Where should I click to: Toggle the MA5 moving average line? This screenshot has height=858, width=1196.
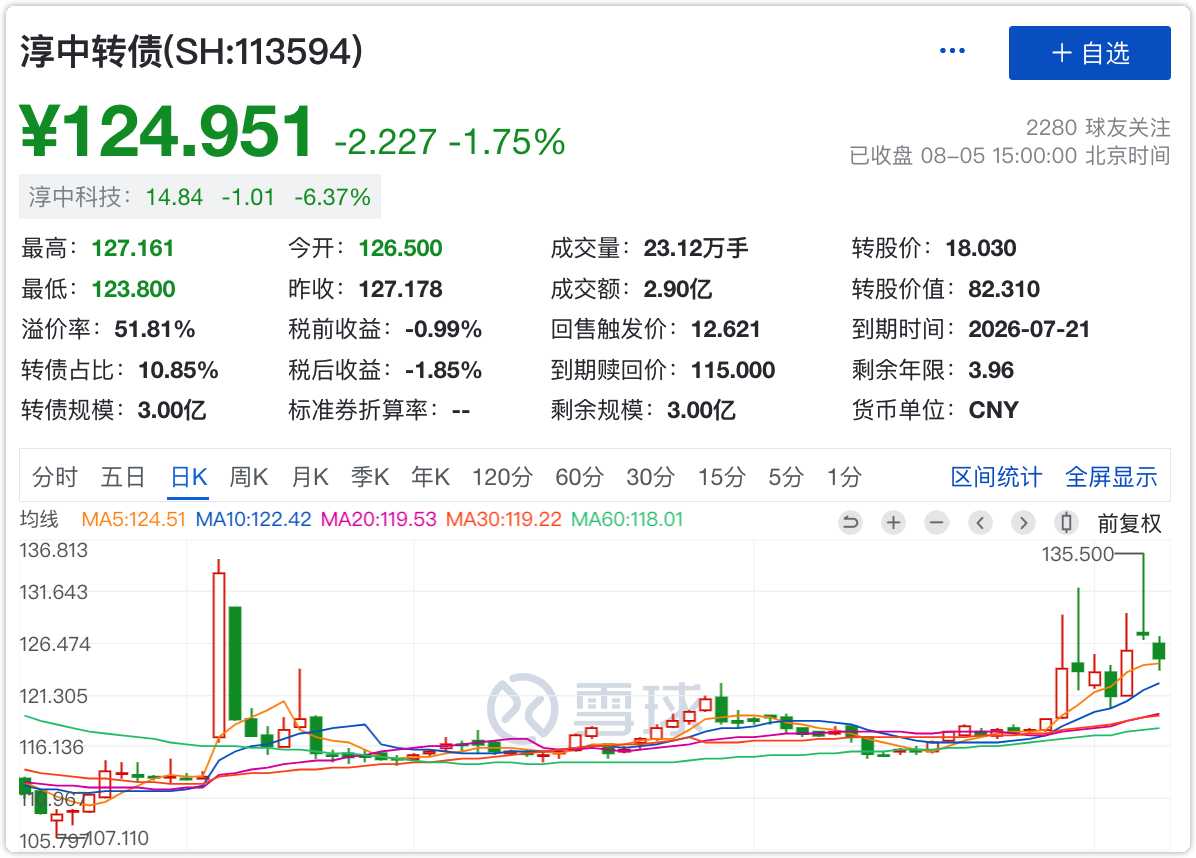[x=133, y=519]
